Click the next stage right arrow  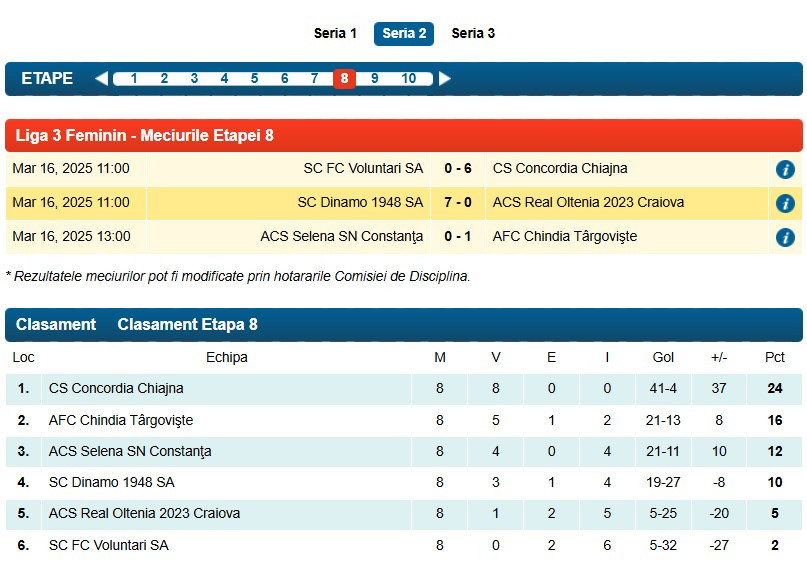tap(445, 79)
